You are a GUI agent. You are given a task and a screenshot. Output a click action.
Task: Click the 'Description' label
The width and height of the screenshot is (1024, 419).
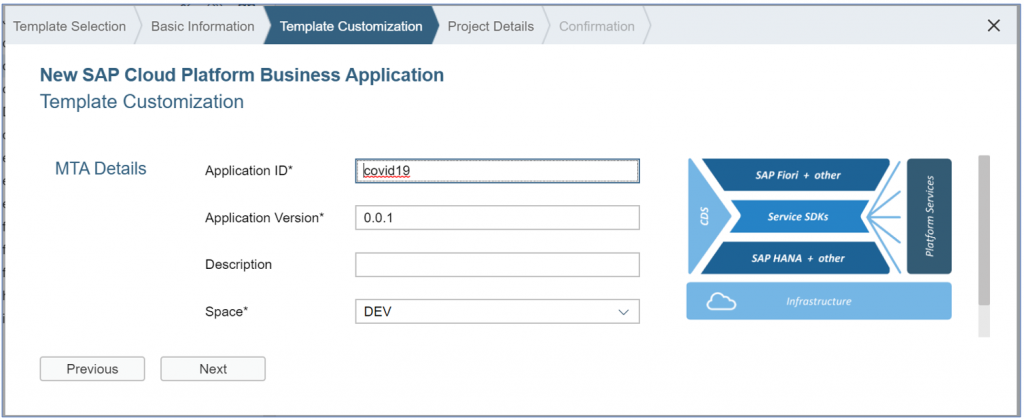238,265
